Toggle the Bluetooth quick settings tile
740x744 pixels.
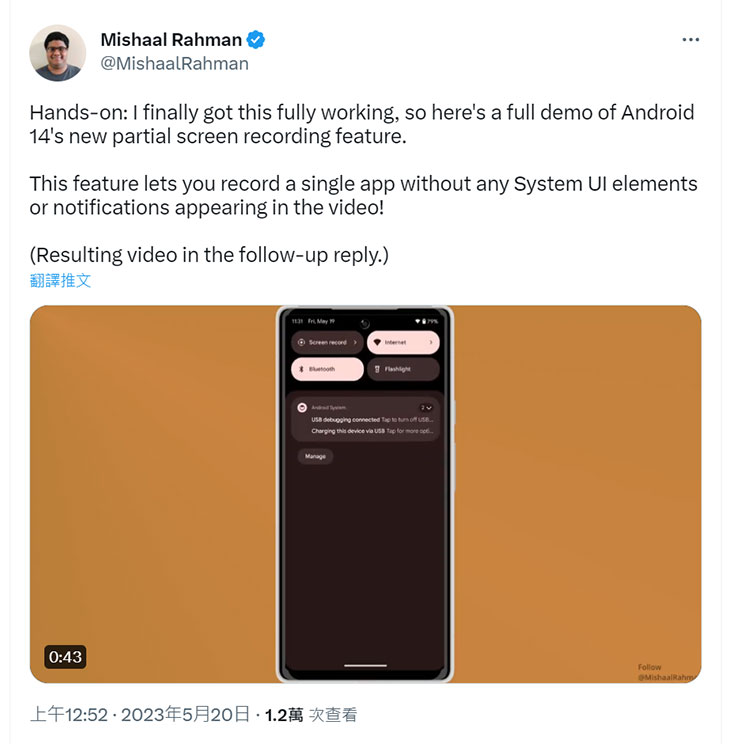click(x=327, y=369)
